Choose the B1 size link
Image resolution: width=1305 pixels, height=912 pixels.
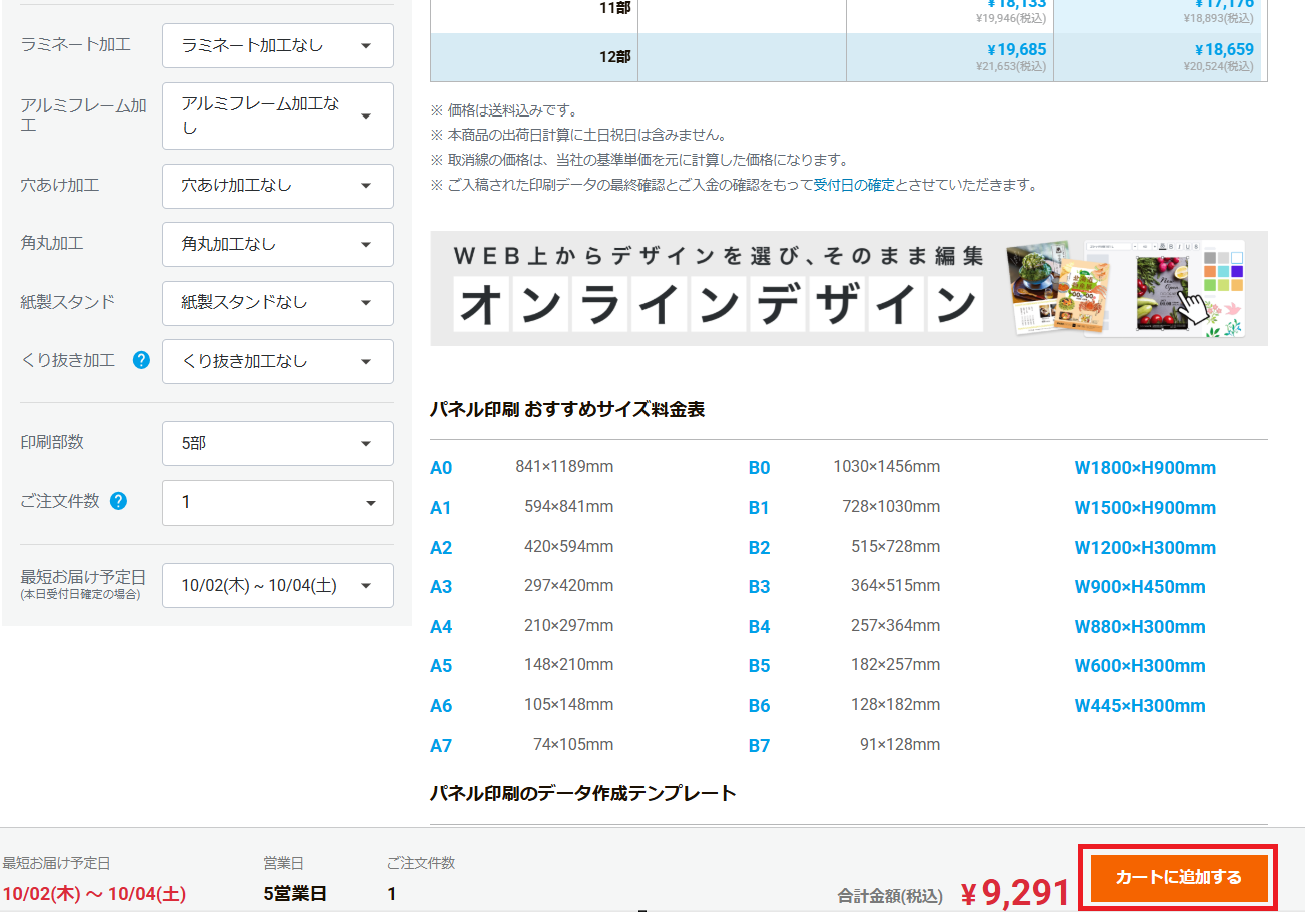[x=759, y=508]
